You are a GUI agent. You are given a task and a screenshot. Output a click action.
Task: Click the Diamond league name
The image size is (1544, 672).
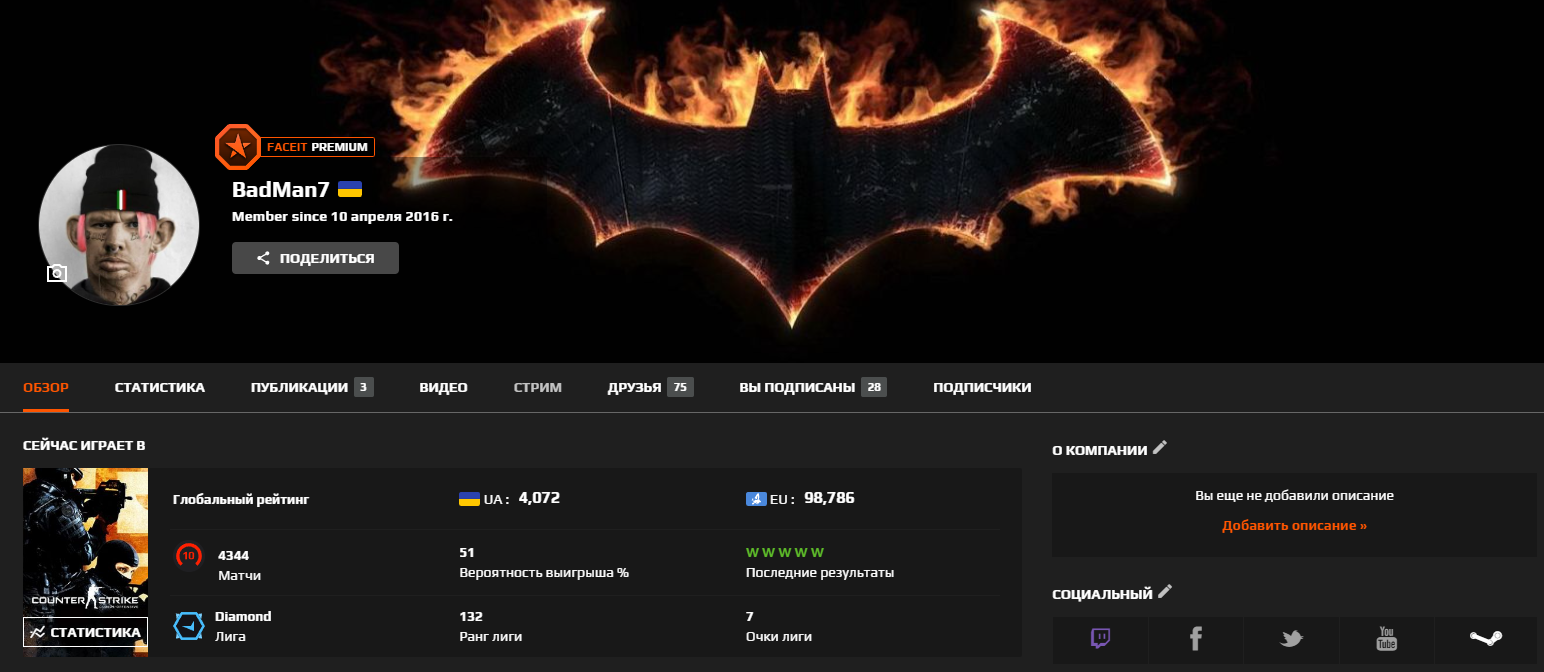pyautogui.click(x=243, y=616)
